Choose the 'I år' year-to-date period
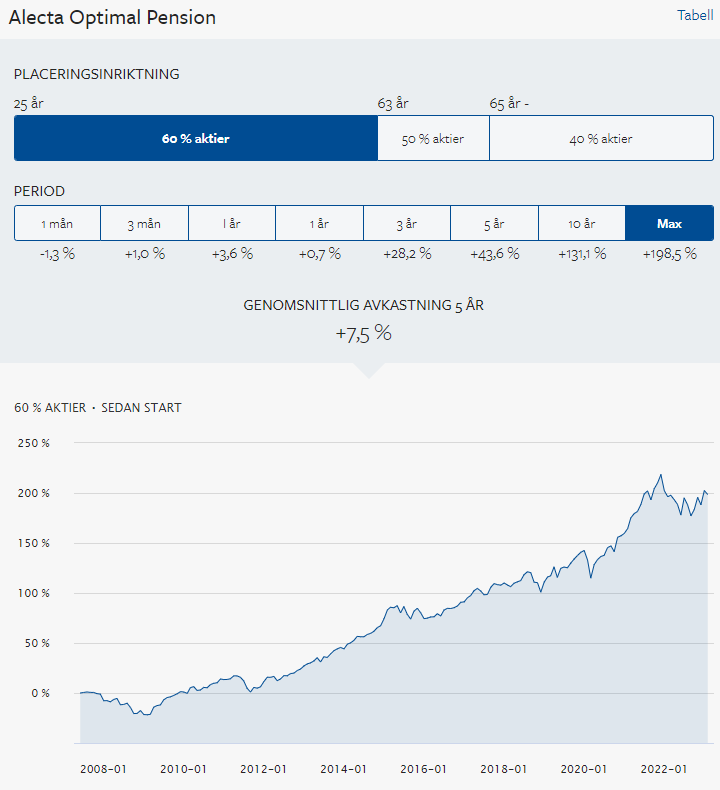Screen dimensions: 720x790 [x=232, y=223]
